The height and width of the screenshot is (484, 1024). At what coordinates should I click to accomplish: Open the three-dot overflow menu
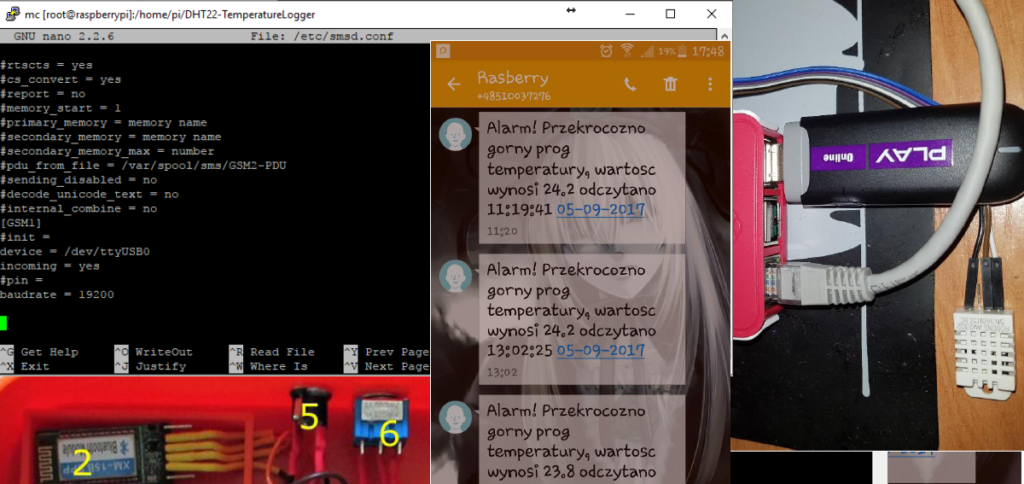click(710, 85)
